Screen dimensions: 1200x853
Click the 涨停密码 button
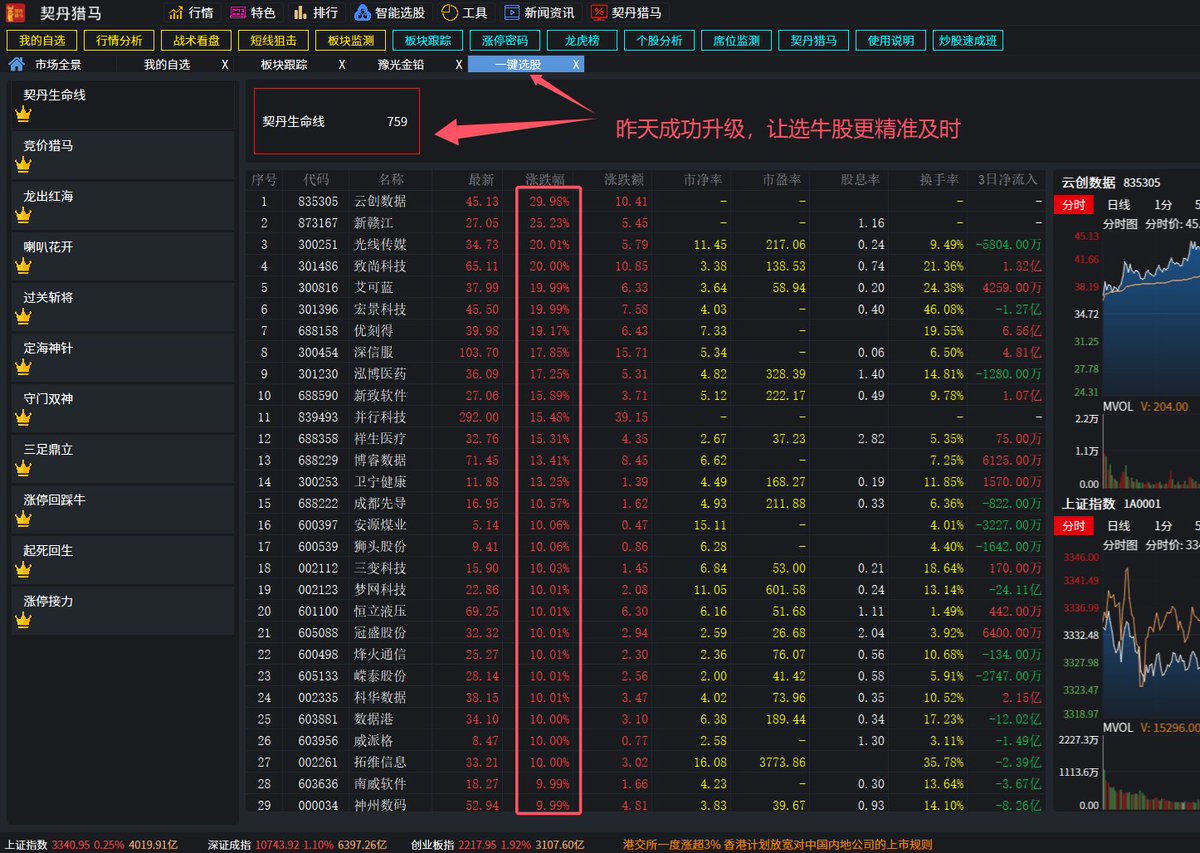click(505, 41)
